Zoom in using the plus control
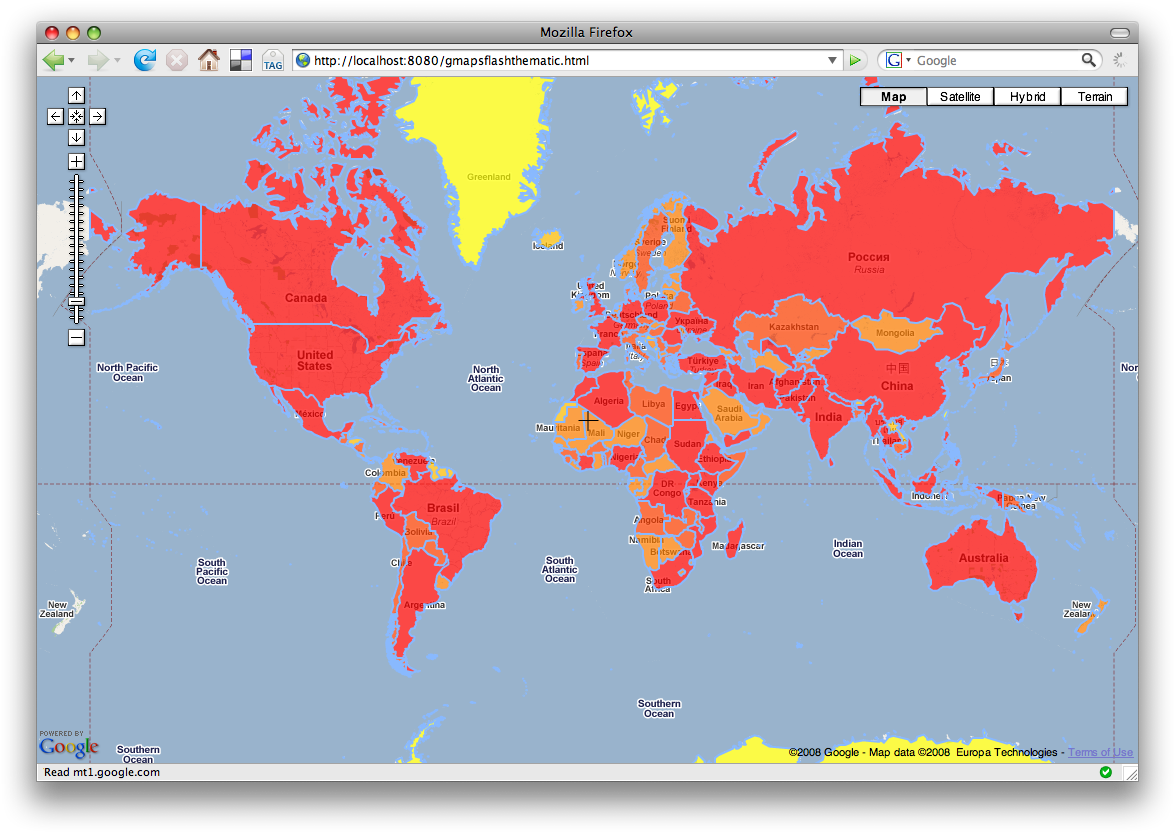 (76, 161)
